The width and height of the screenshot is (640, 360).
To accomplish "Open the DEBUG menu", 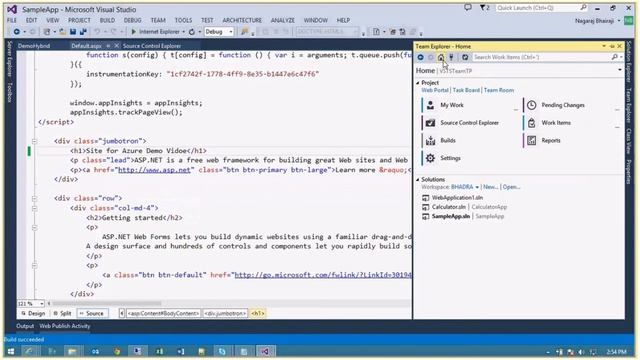I will tap(133, 20).
